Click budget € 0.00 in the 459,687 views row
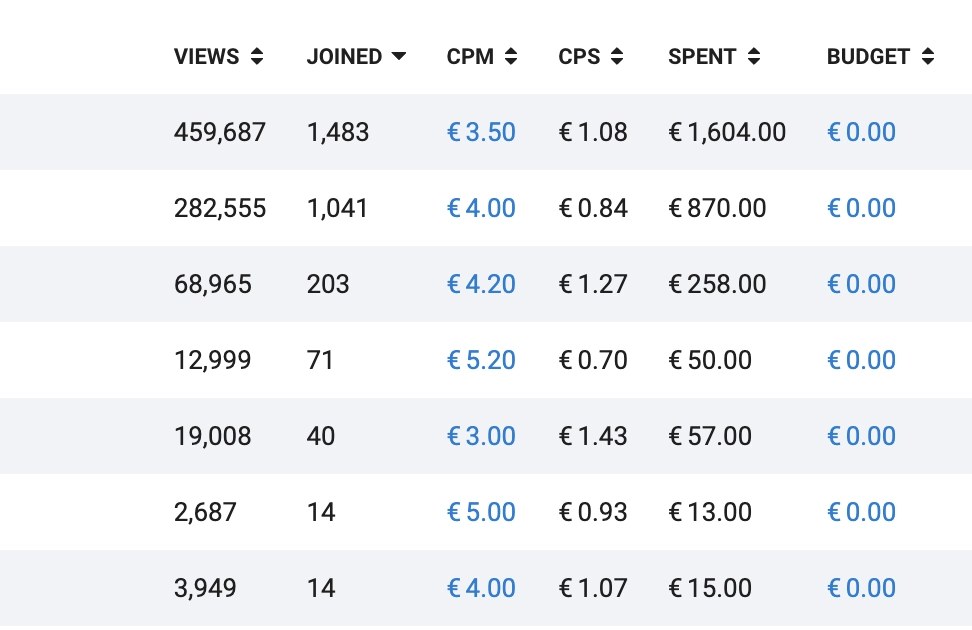Image resolution: width=972 pixels, height=630 pixels. coord(861,132)
